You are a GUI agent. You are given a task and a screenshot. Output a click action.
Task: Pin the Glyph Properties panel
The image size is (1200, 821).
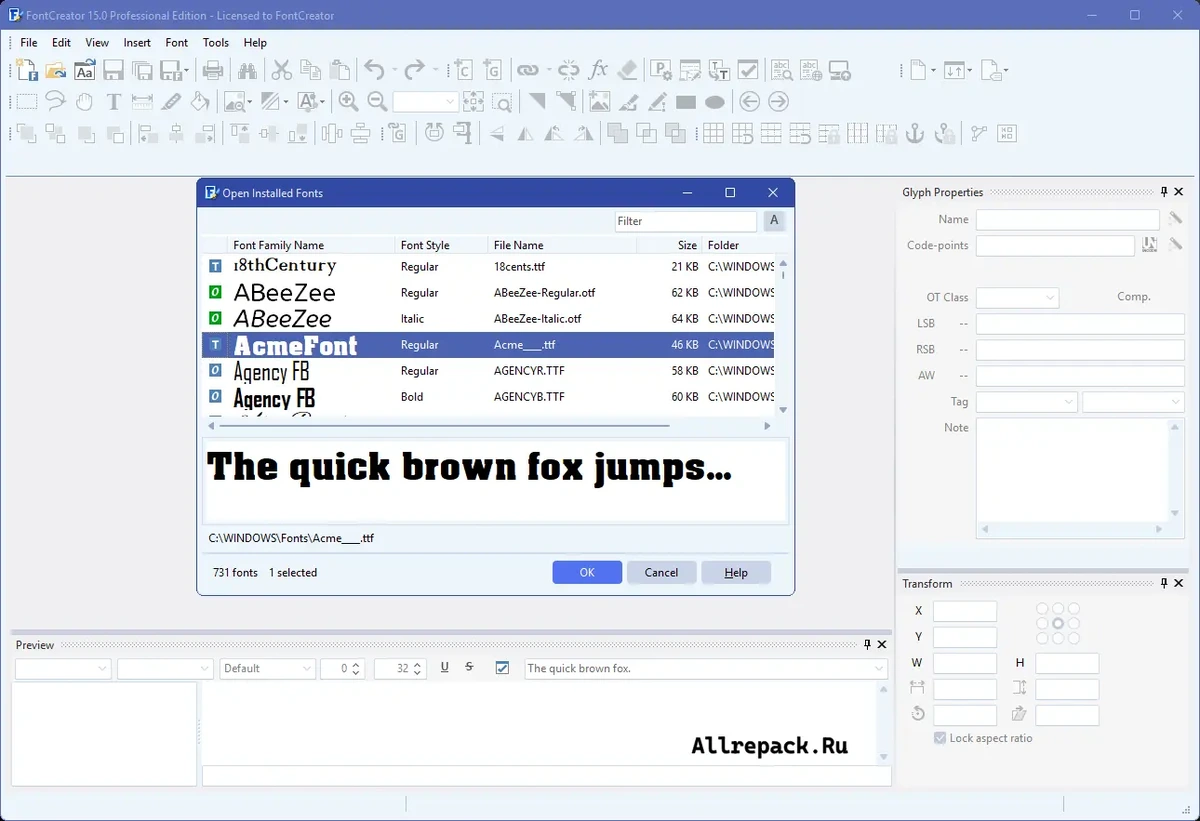pyautogui.click(x=1164, y=192)
